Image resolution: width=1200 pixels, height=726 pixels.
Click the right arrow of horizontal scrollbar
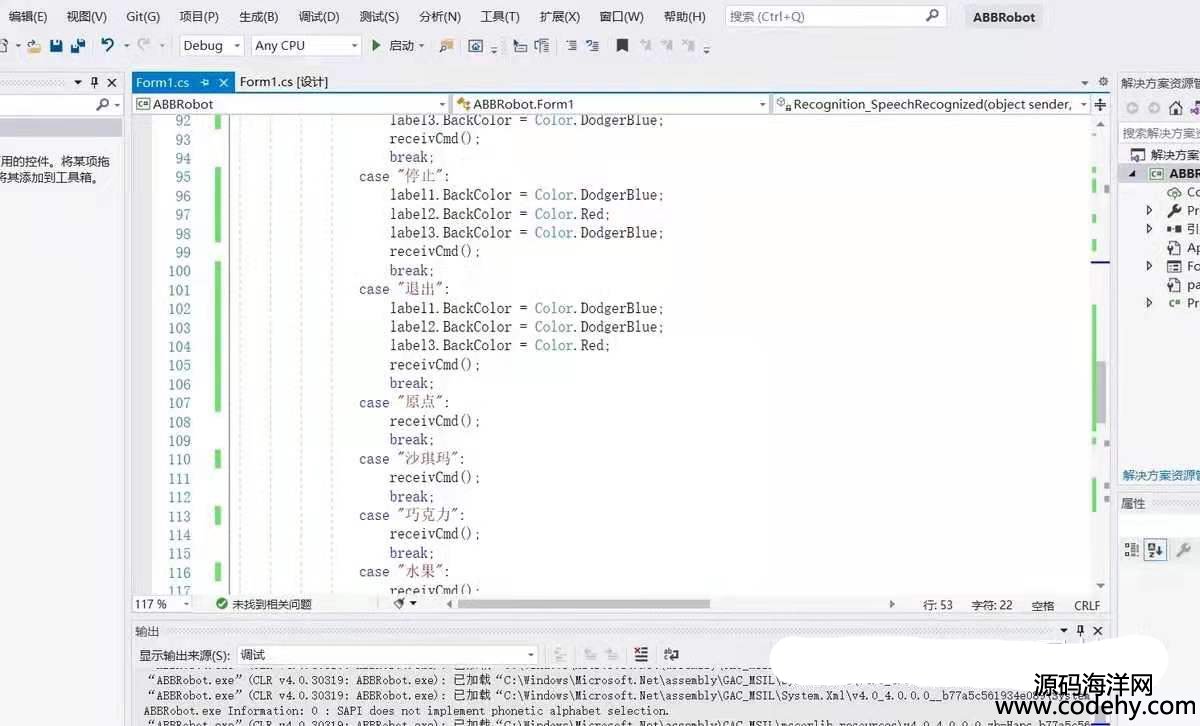point(892,604)
